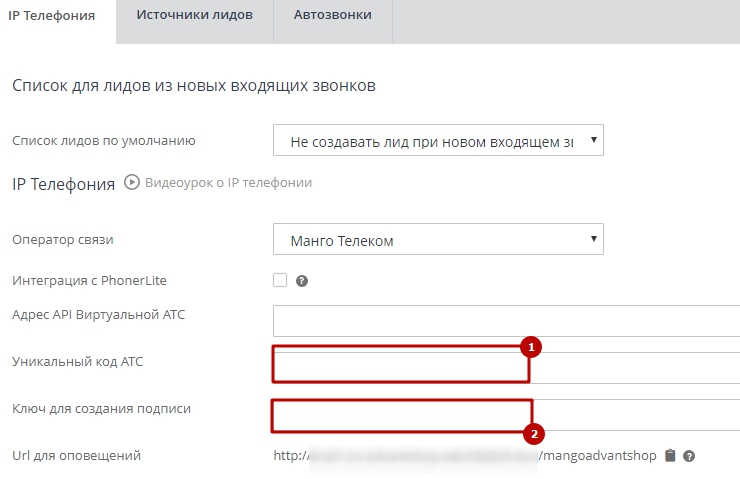Click the help icon after the notification URL

point(689,456)
